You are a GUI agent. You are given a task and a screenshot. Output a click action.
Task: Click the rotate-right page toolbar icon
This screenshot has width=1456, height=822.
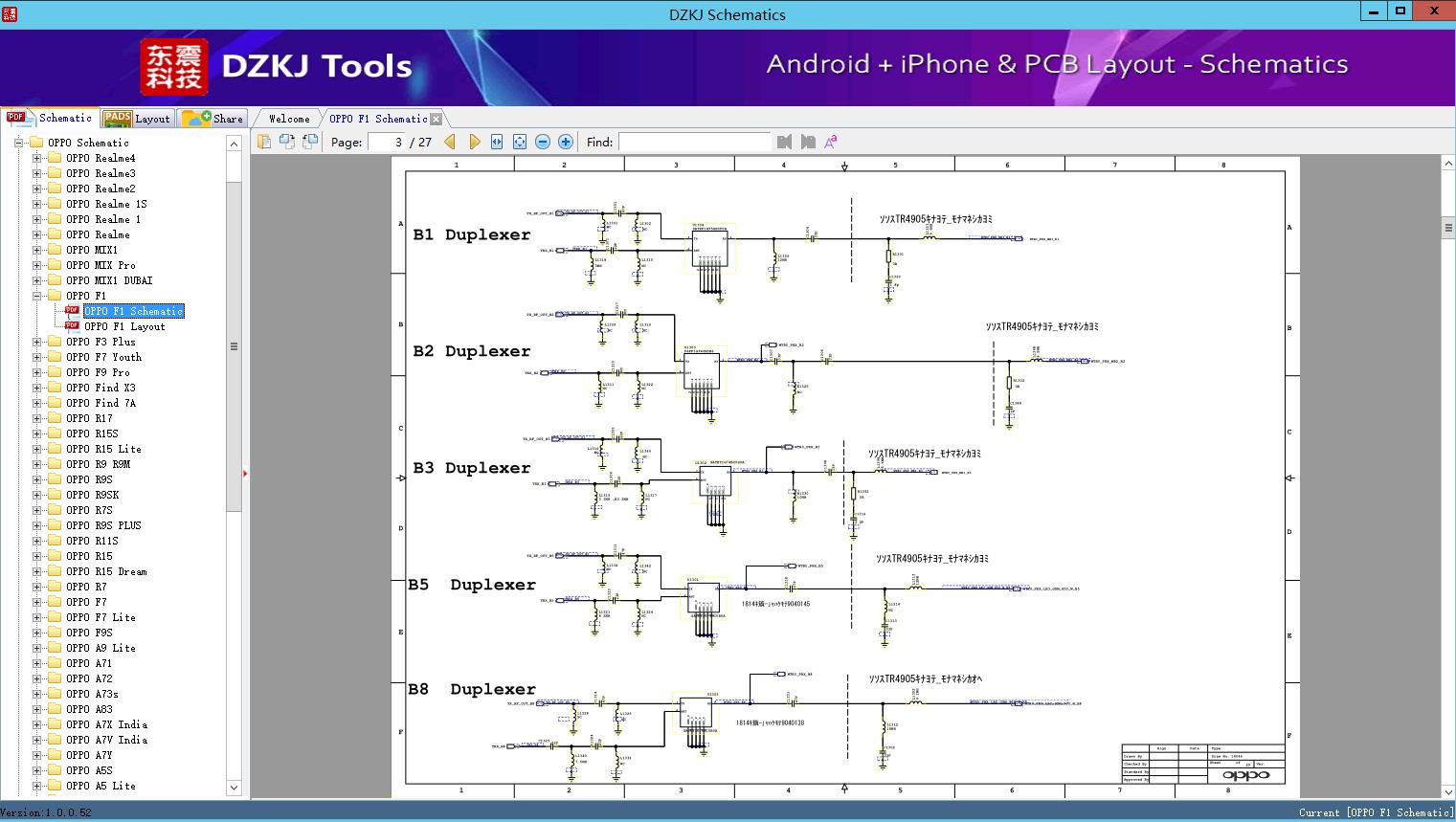click(310, 142)
